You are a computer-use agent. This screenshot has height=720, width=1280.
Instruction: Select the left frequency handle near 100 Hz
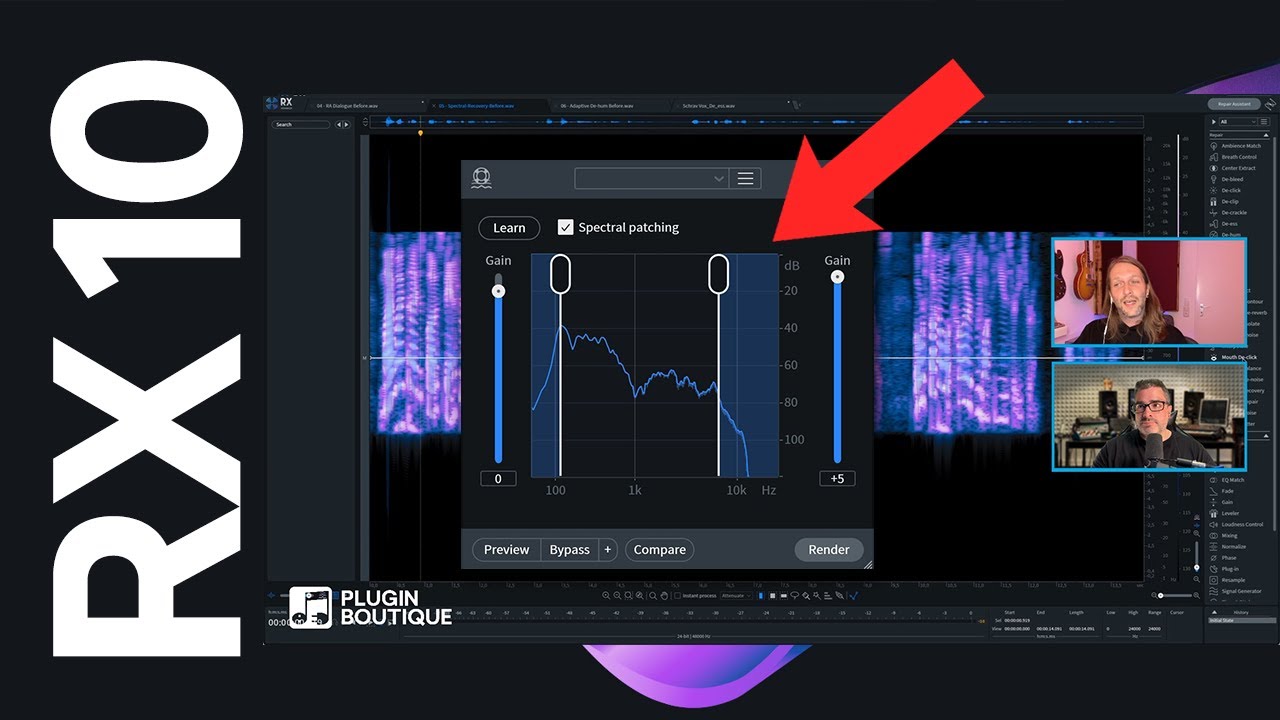click(560, 273)
